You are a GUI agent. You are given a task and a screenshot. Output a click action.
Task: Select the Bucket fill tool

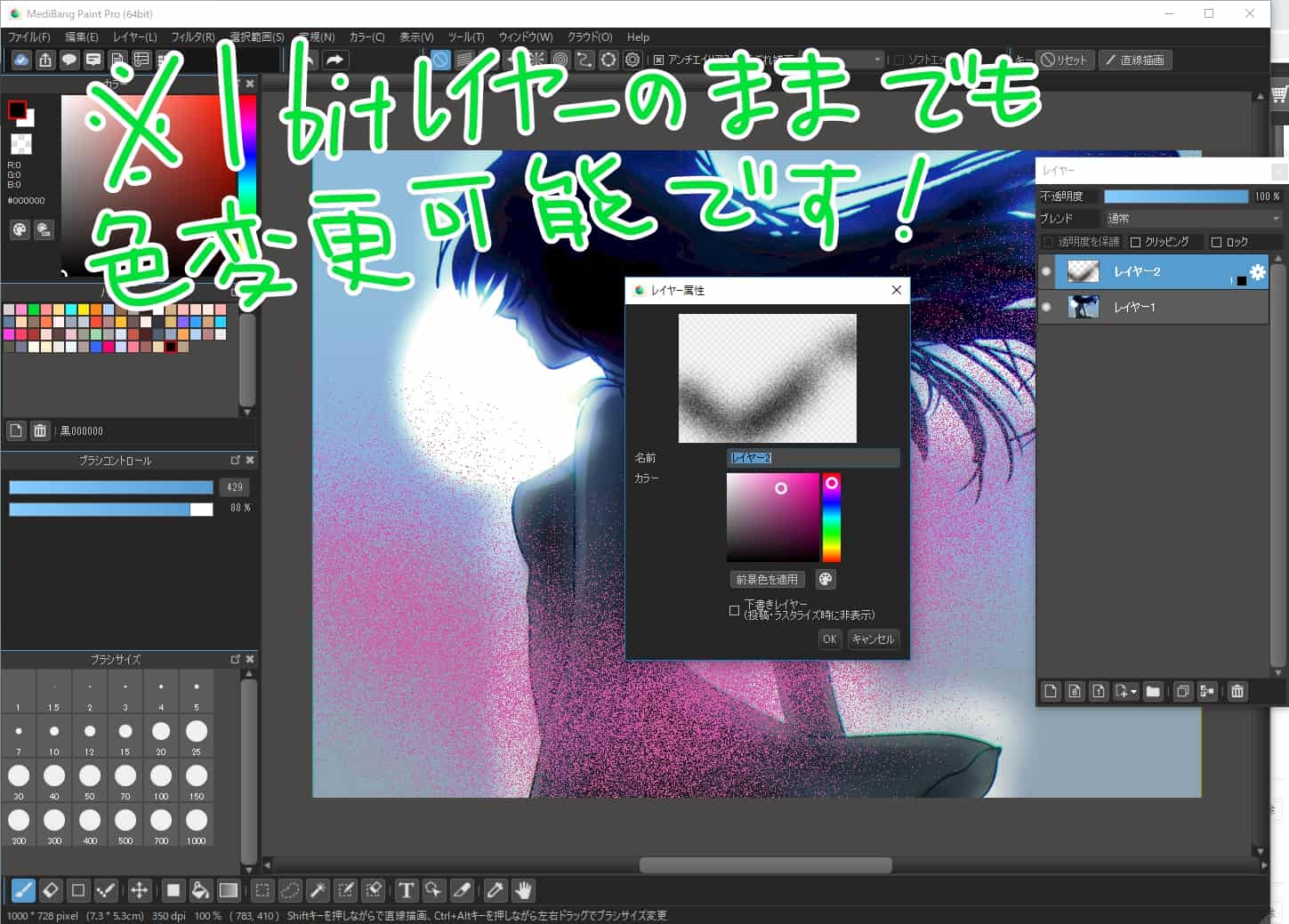200,889
